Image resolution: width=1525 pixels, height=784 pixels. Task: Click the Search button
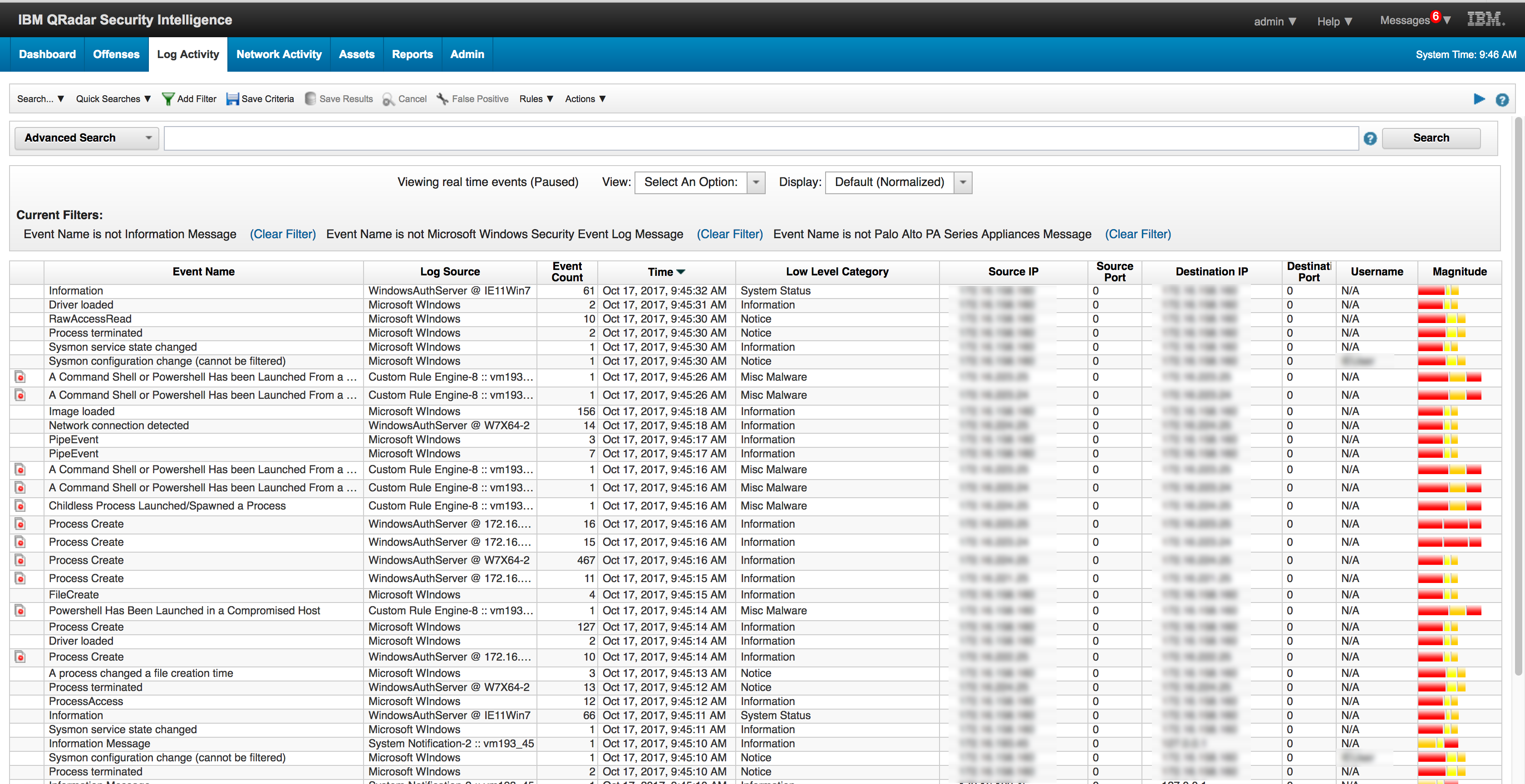1431,138
